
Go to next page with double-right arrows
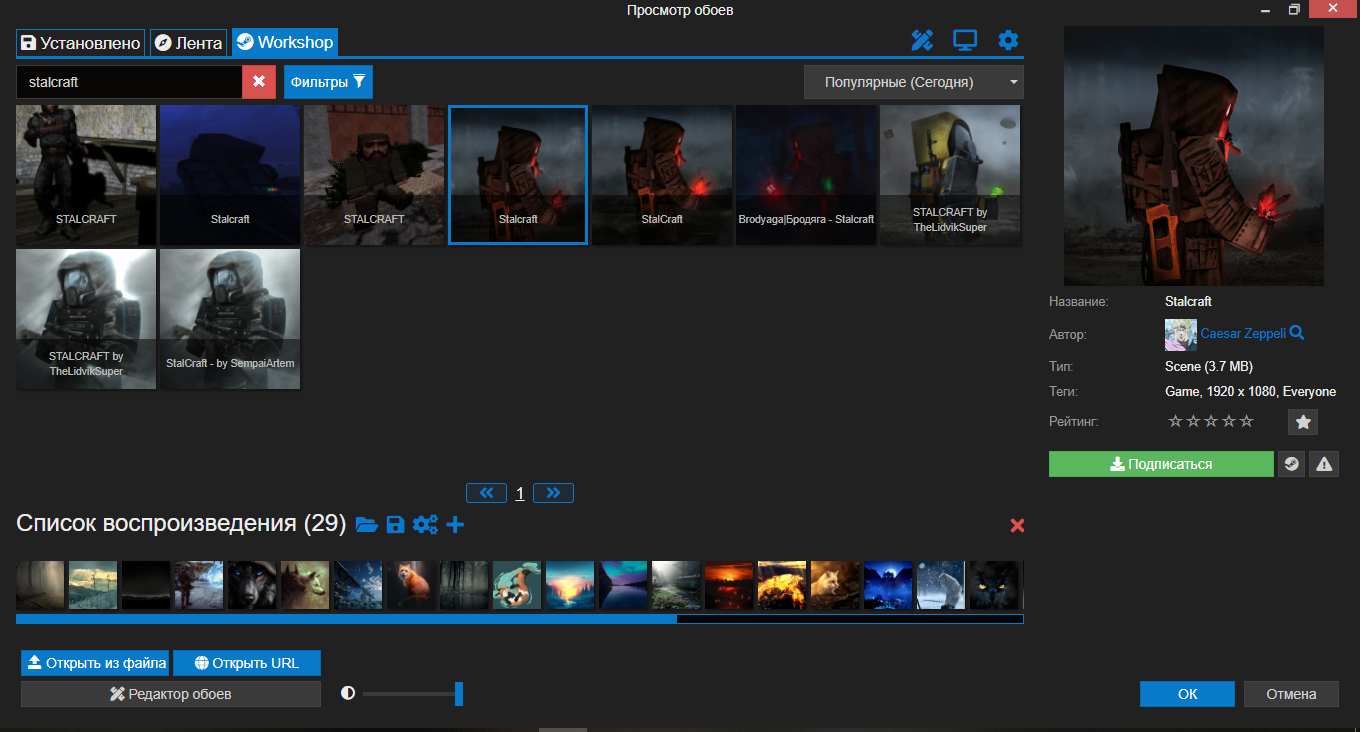(553, 493)
